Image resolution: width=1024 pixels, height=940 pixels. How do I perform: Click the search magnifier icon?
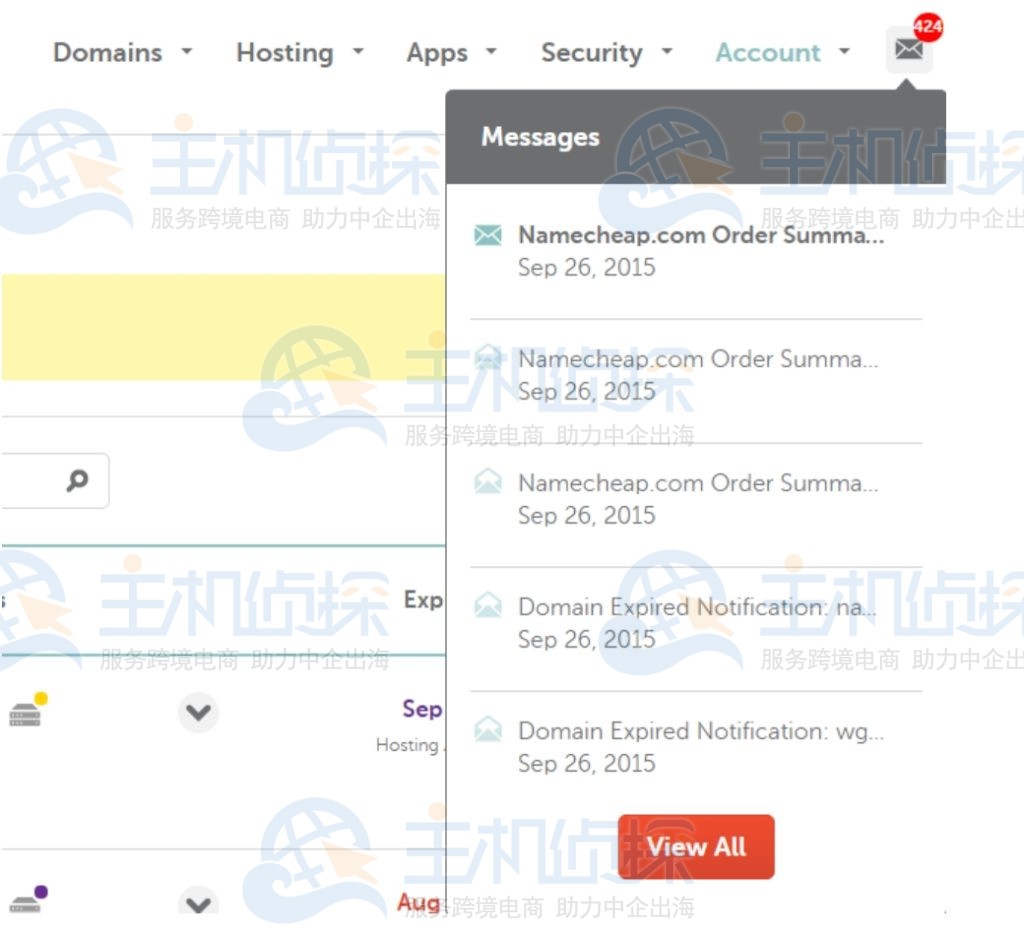click(77, 481)
